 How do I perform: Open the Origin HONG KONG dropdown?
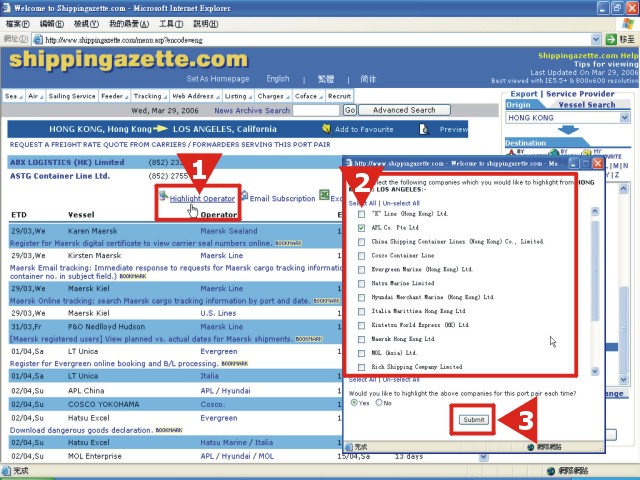[624, 118]
